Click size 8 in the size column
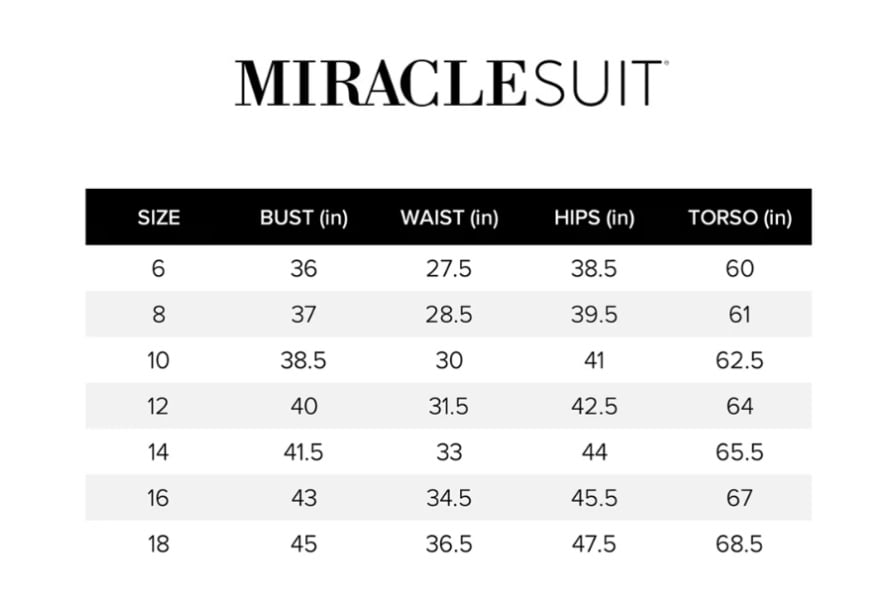This screenshot has width=887, height=592. point(158,314)
